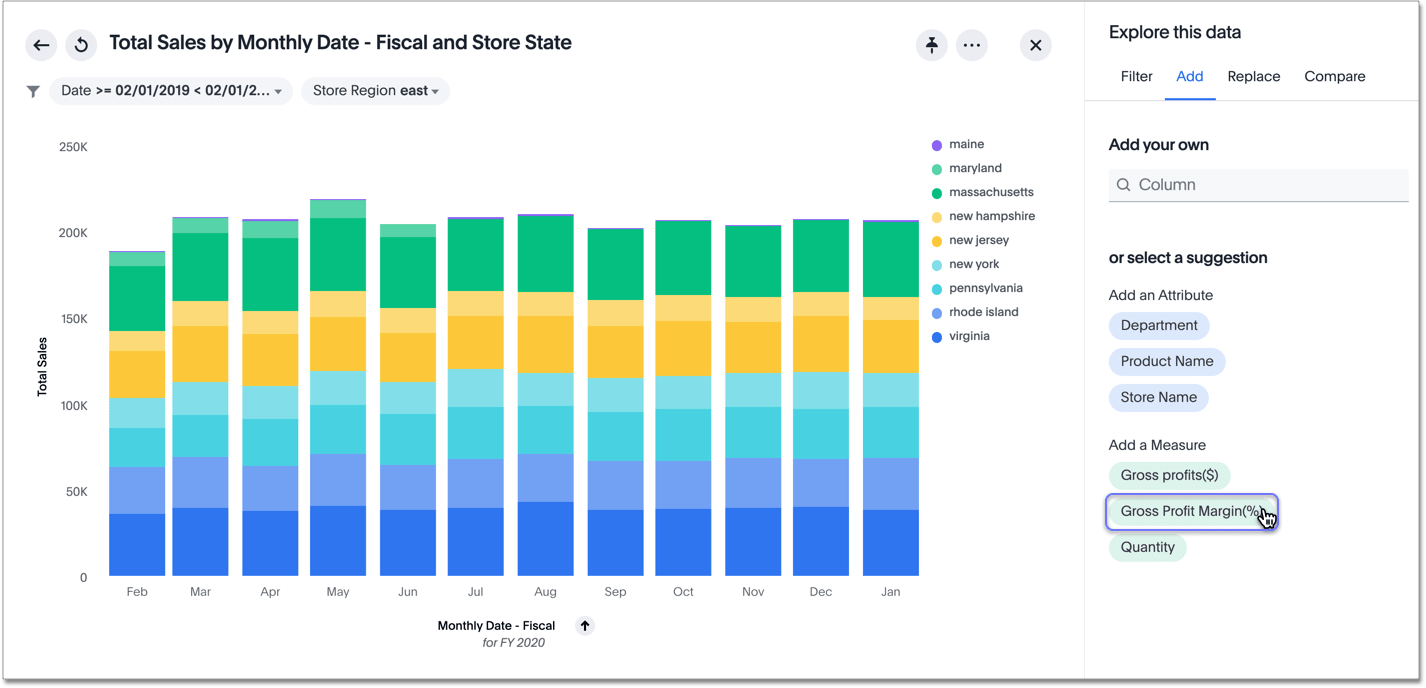Click the search magnifier in Column field
This screenshot has height=688, width=1426.
(1124, 185)
